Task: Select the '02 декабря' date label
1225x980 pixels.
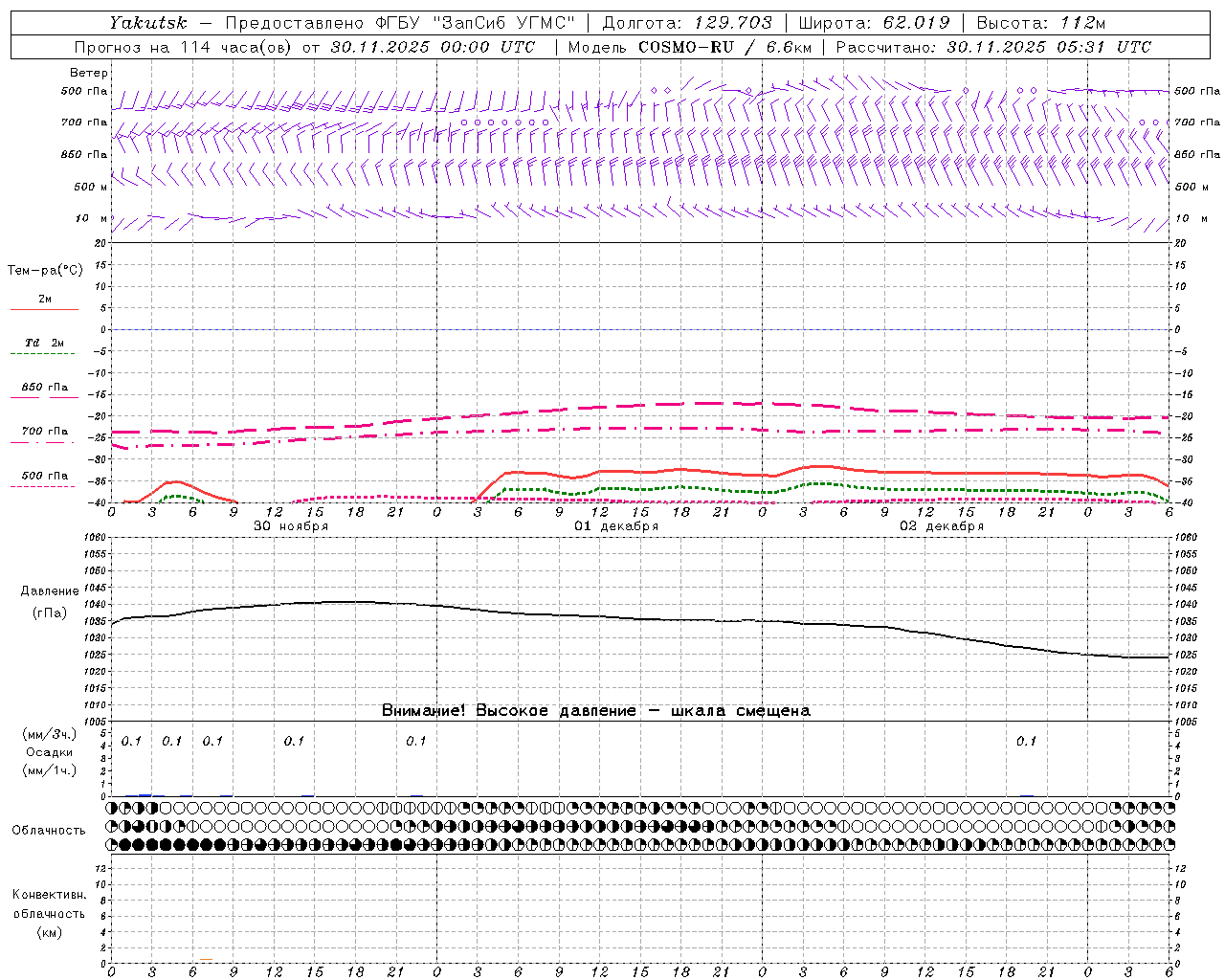Action: pyautogui.click(x=942, y=526)
